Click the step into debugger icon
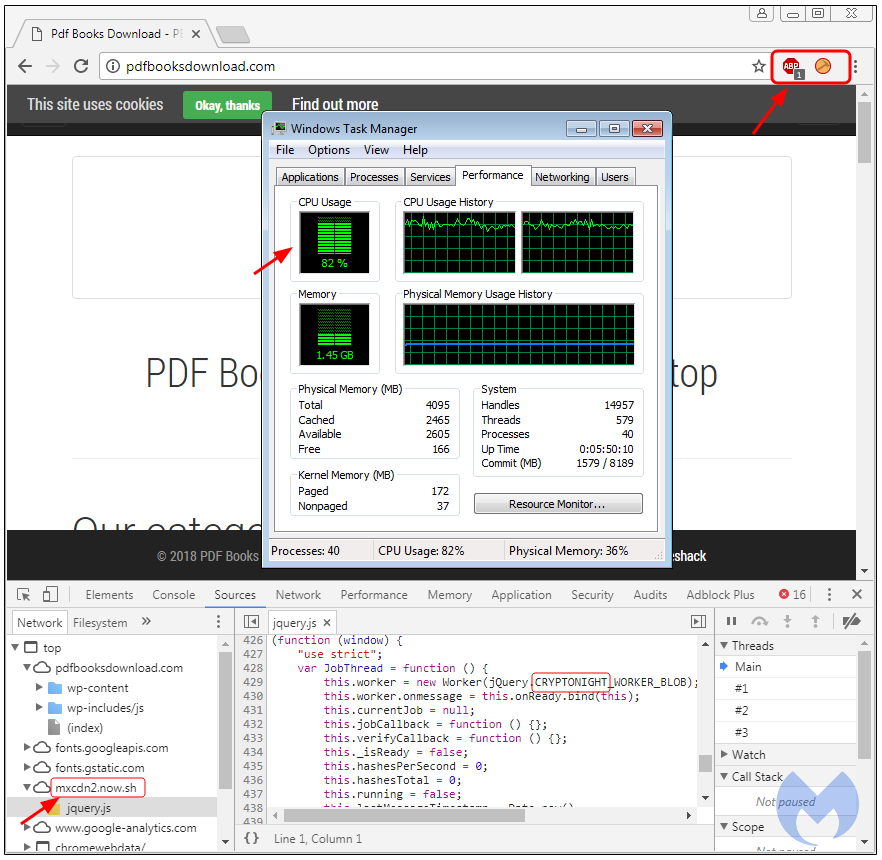882x860 pixels. 788,621
